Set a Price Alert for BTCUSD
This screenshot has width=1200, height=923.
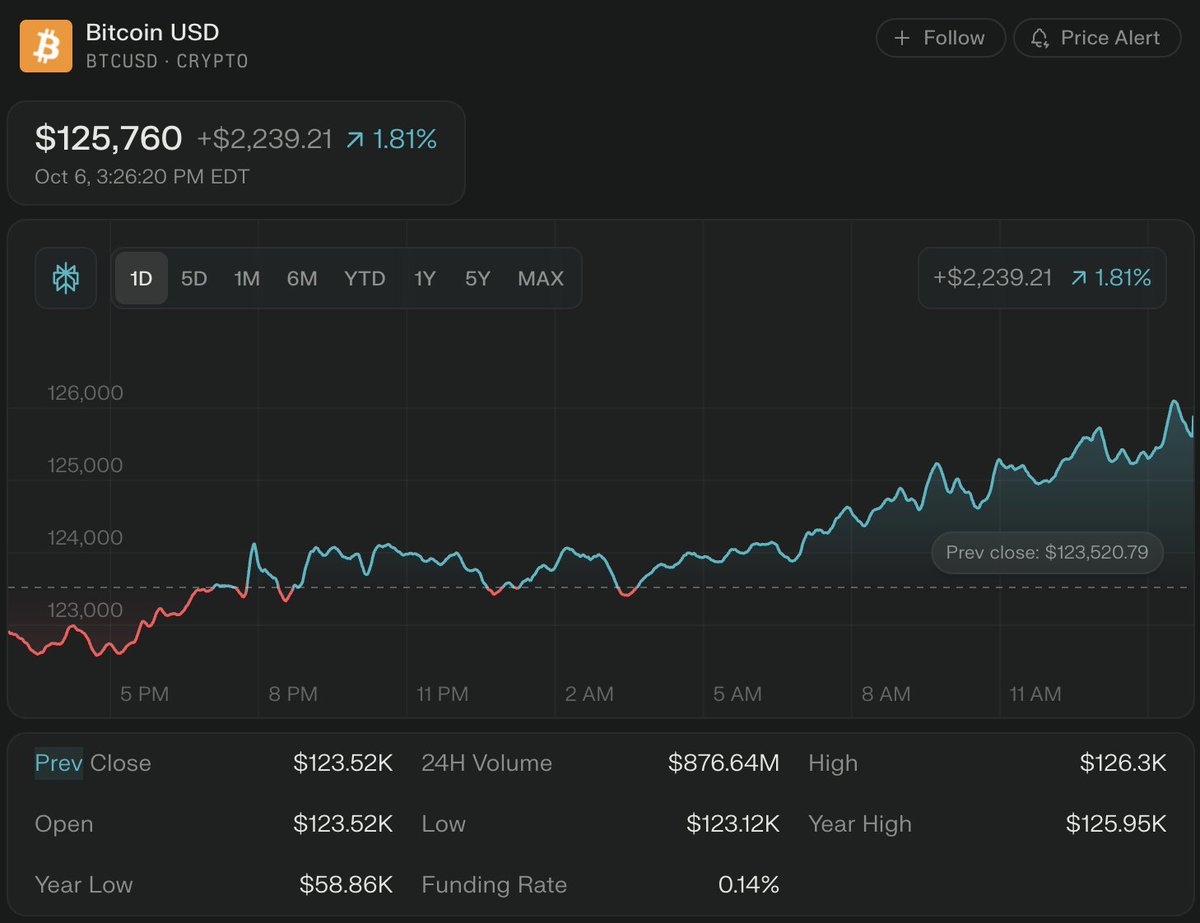[x=1097, y=38]
